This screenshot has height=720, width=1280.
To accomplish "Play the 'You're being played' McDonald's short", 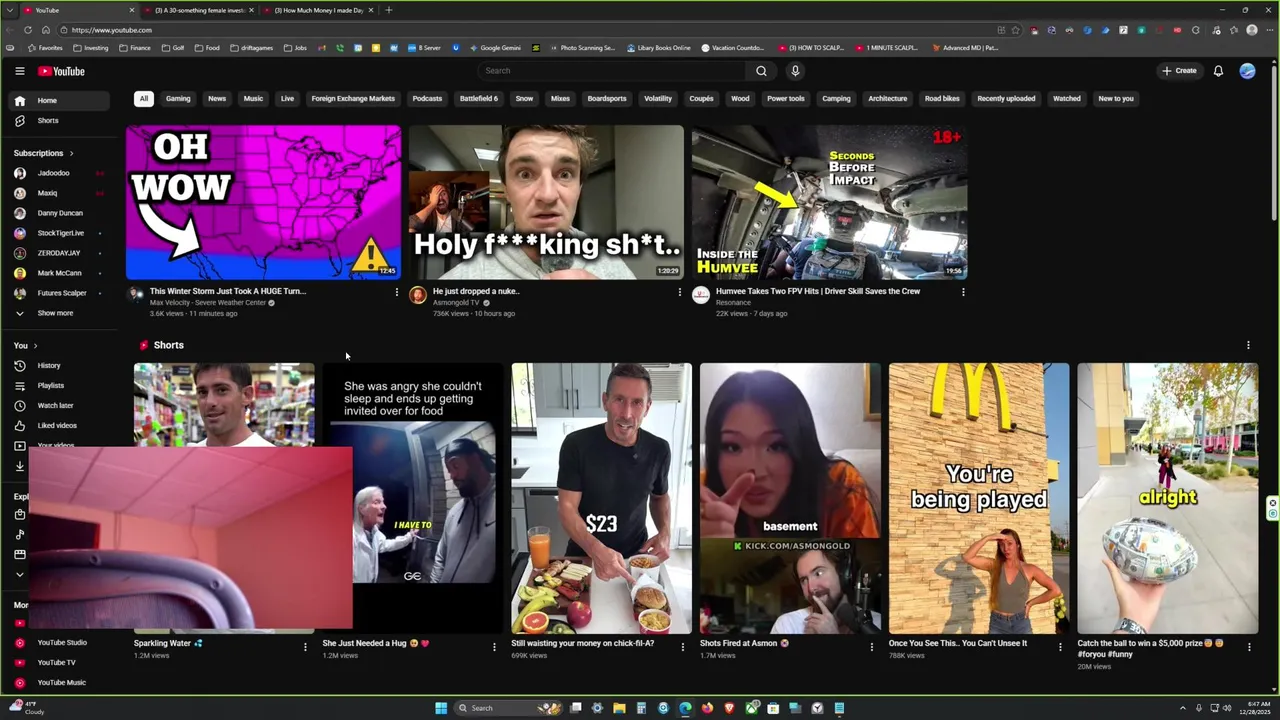I will coord(978,498).
